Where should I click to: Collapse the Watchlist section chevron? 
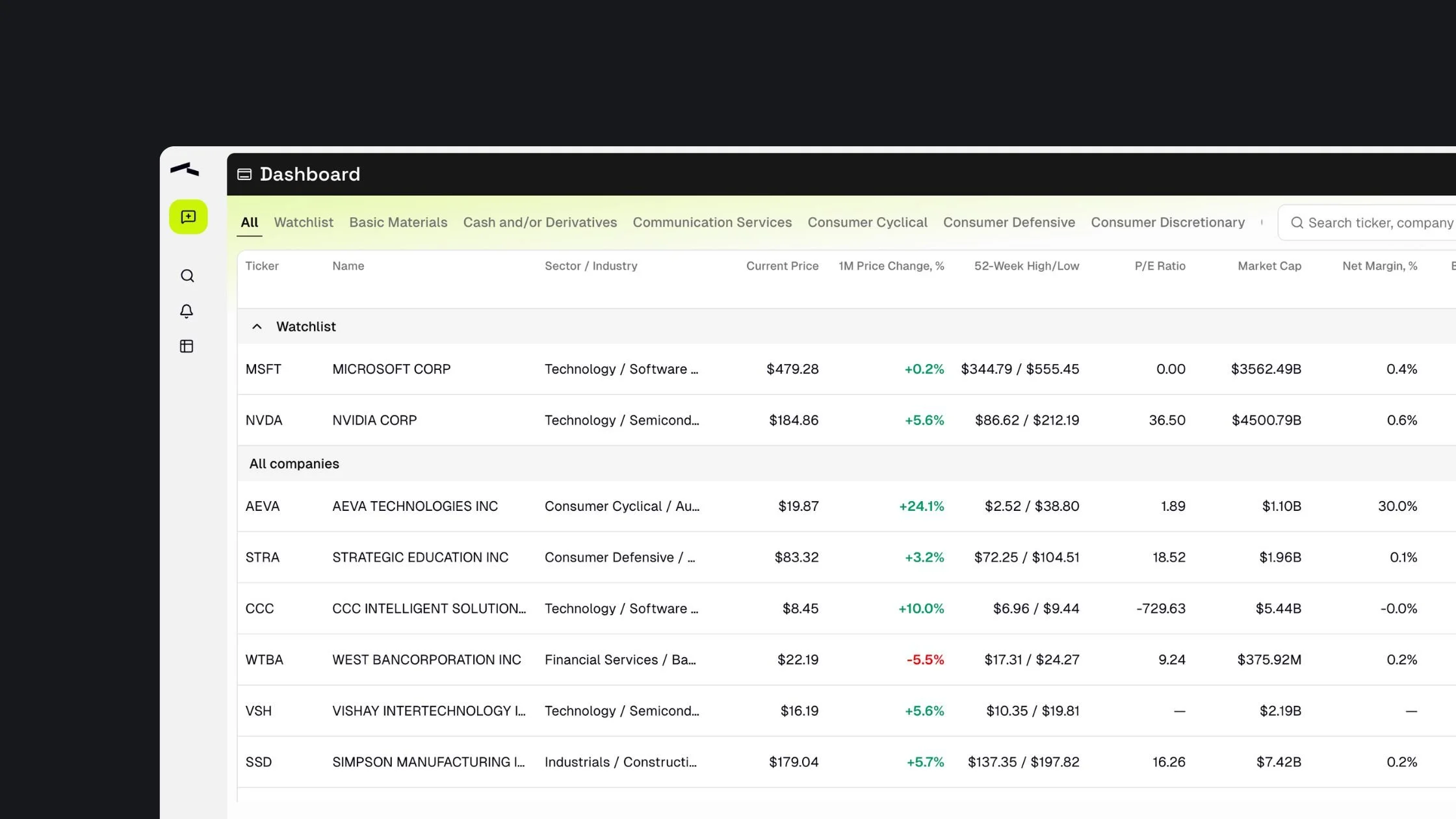pos(257,326)
